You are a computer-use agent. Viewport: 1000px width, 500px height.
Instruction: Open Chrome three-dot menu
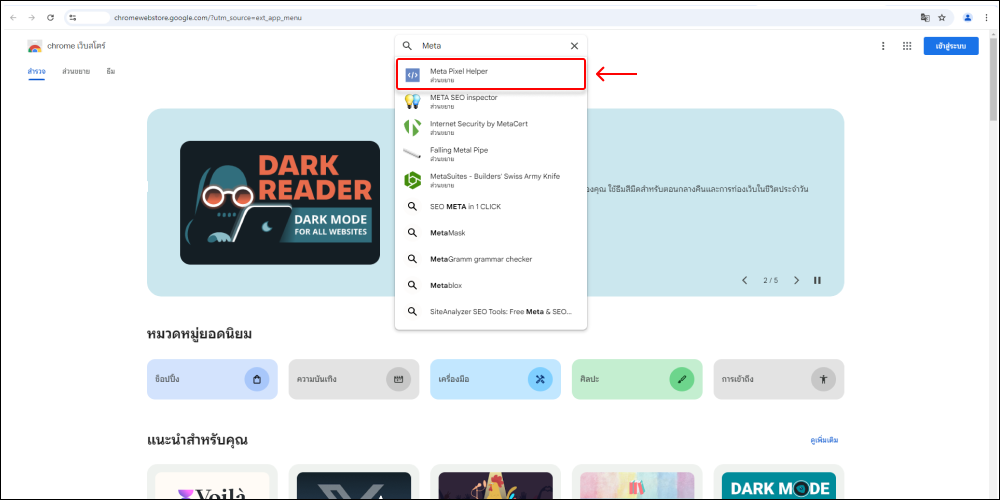[x=986, y=18]
